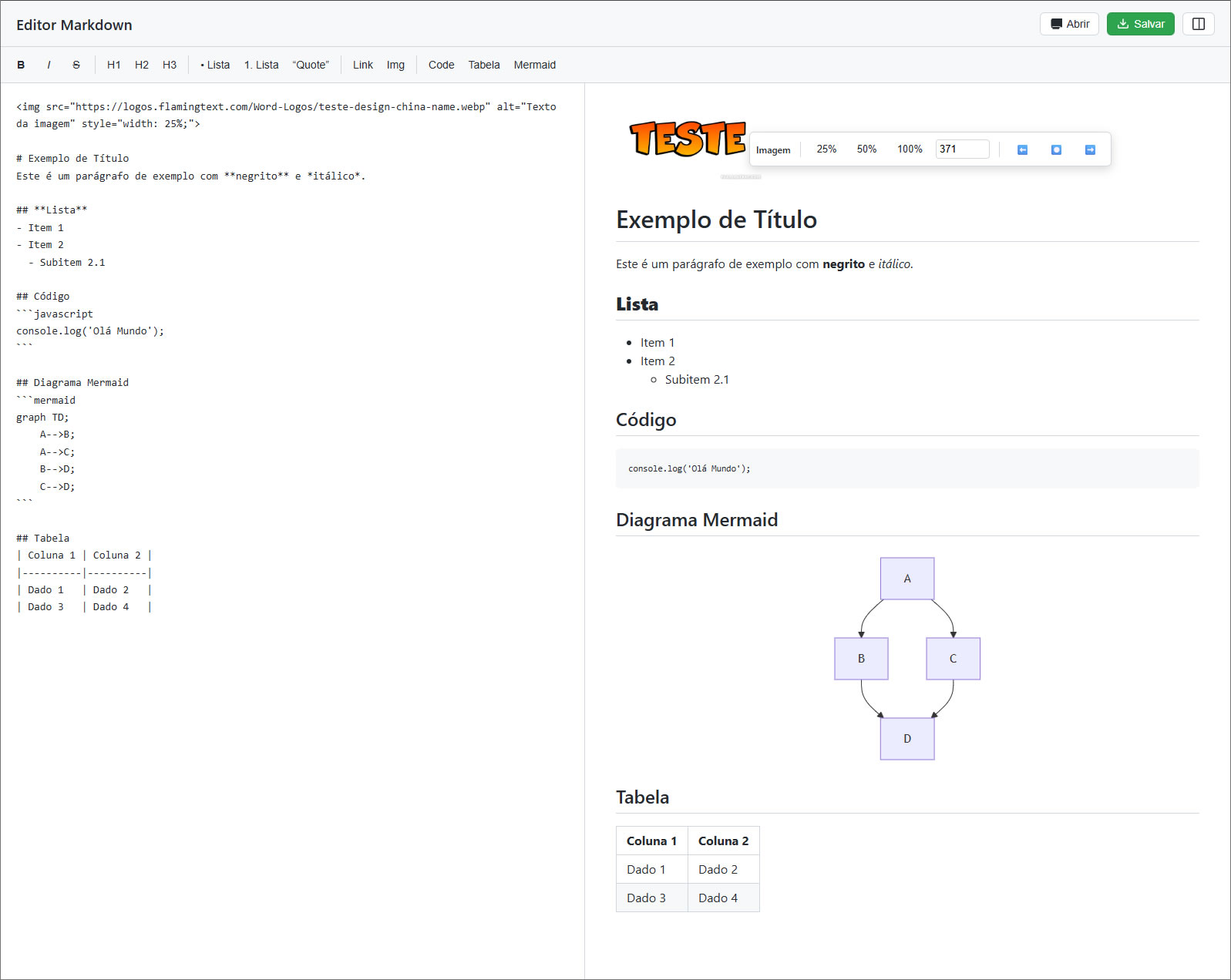The height and width of the screenshot is (980, 1231).
Task: Place cursor on '- Subitem 2.1' source line
Action: click(66, 263)
